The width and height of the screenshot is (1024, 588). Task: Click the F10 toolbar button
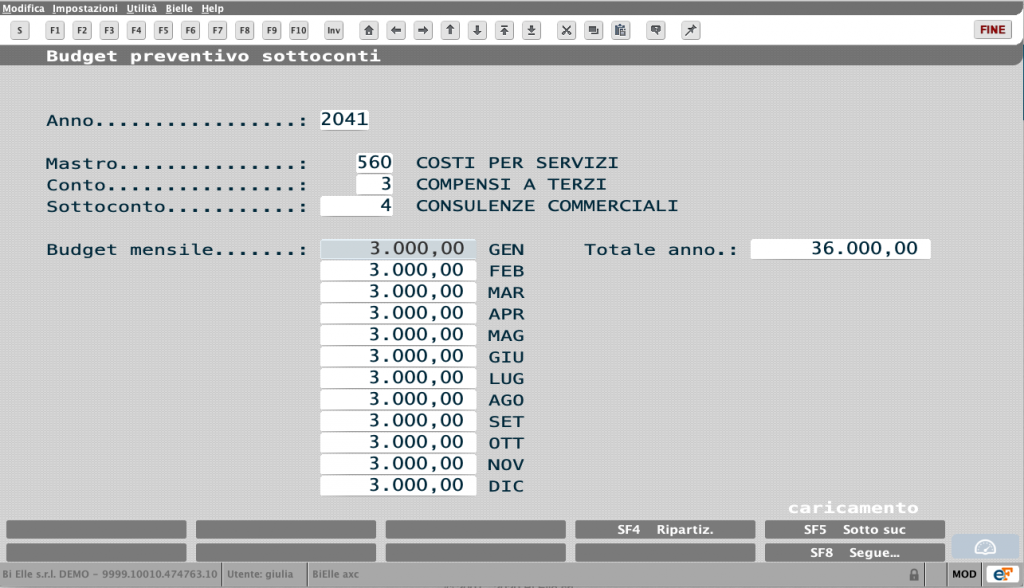pyautogui.click(x=298, y=30)
